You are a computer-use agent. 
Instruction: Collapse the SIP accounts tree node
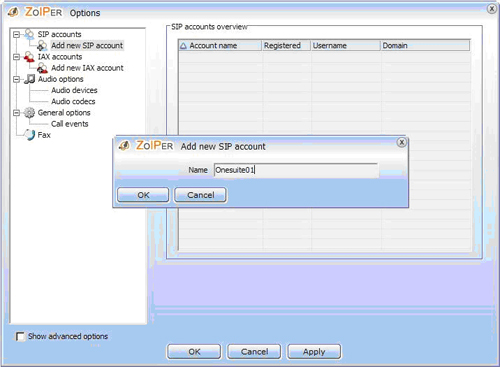(x=16, y=34)
